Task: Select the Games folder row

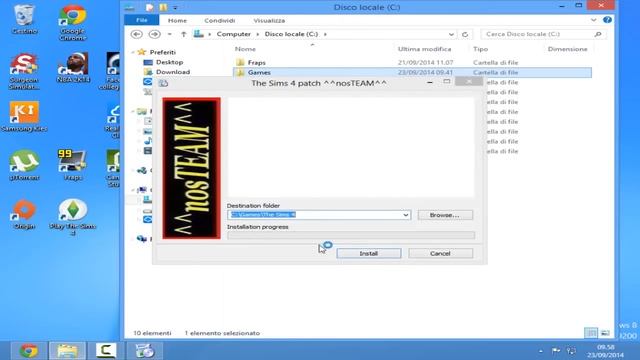Action: point(412,72)
